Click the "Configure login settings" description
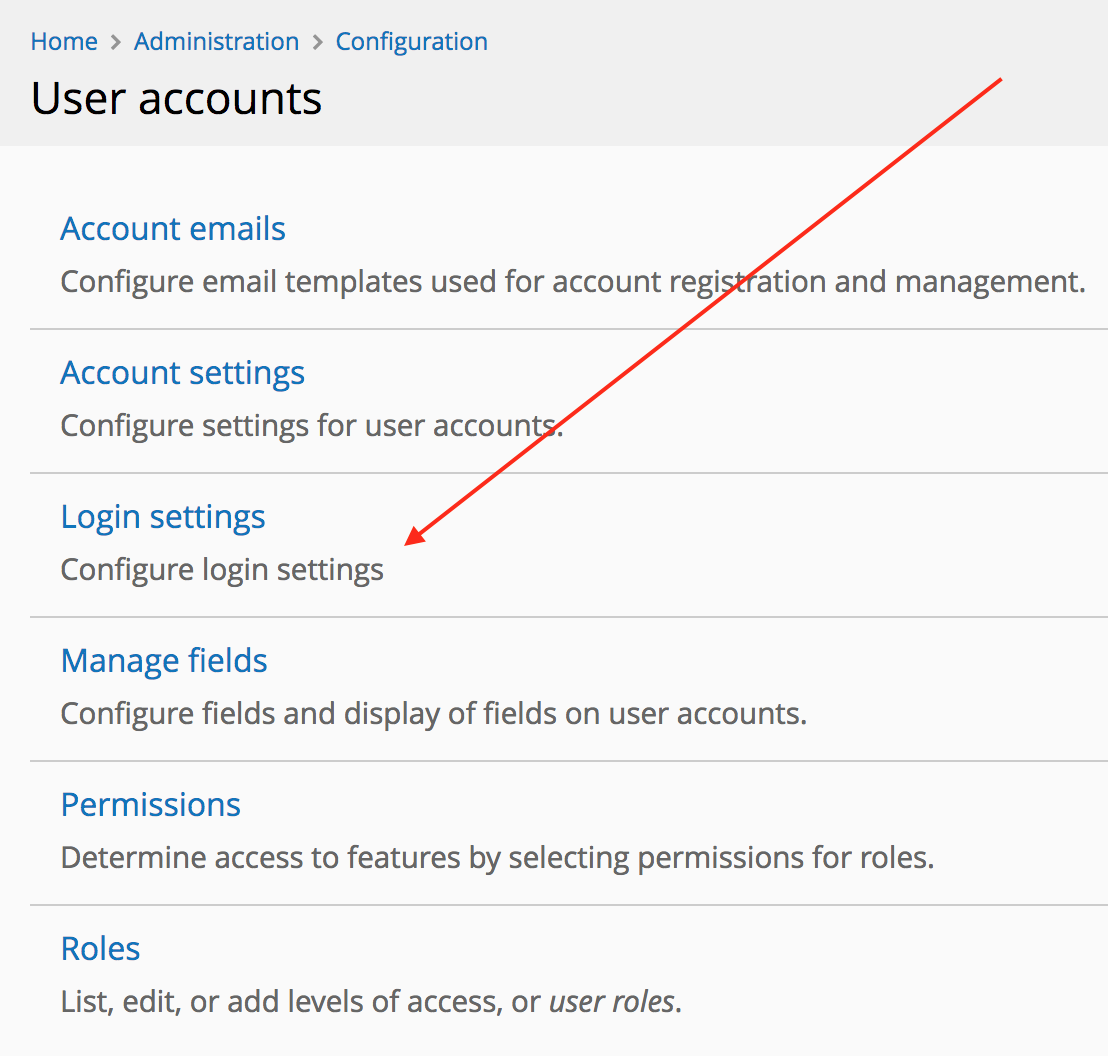Viewport: 1108px width, 1056px height. [221, 569]
